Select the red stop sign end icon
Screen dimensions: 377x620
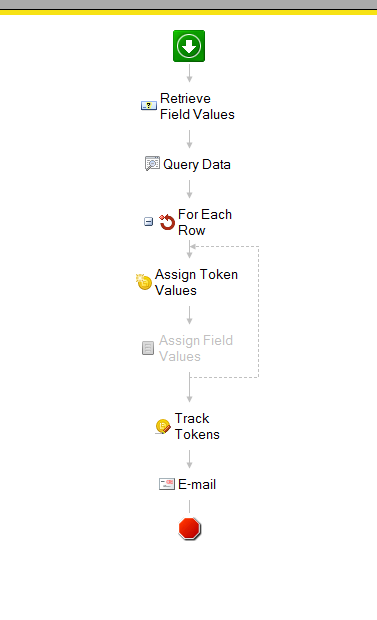click(x=189, y=528)
